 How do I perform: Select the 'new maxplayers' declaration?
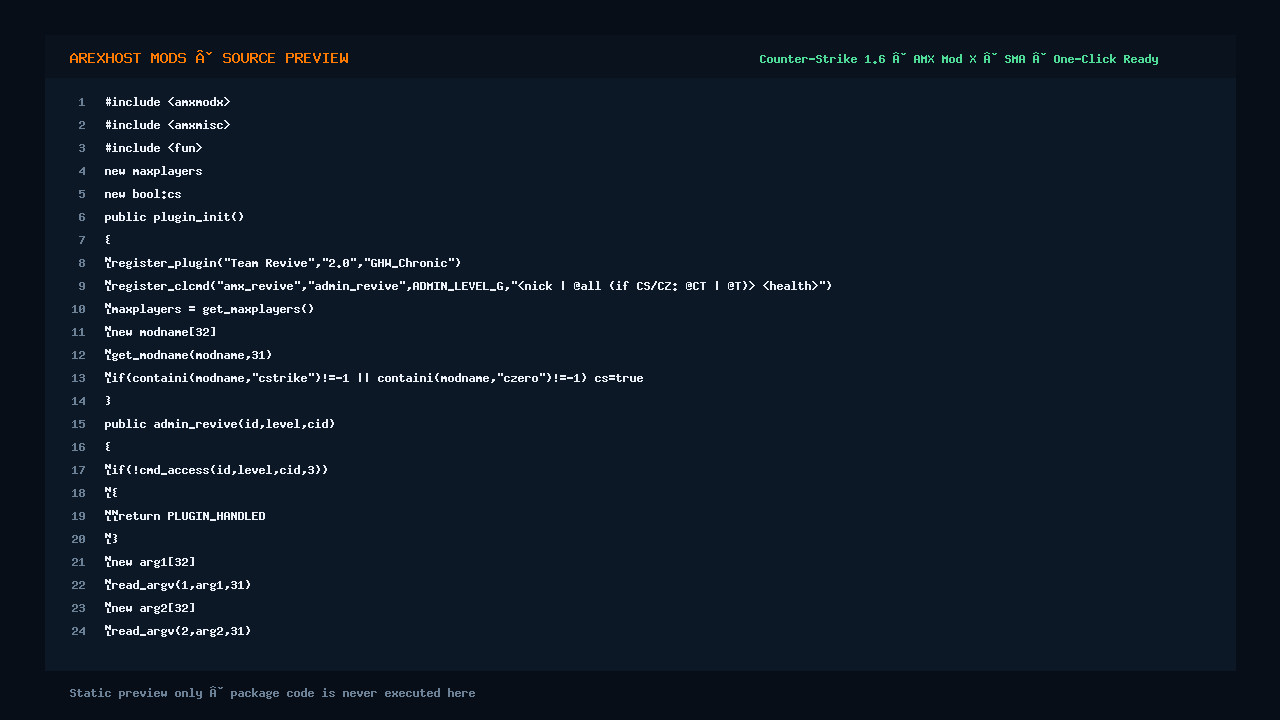pyautogui.click(x=153, y=171)
